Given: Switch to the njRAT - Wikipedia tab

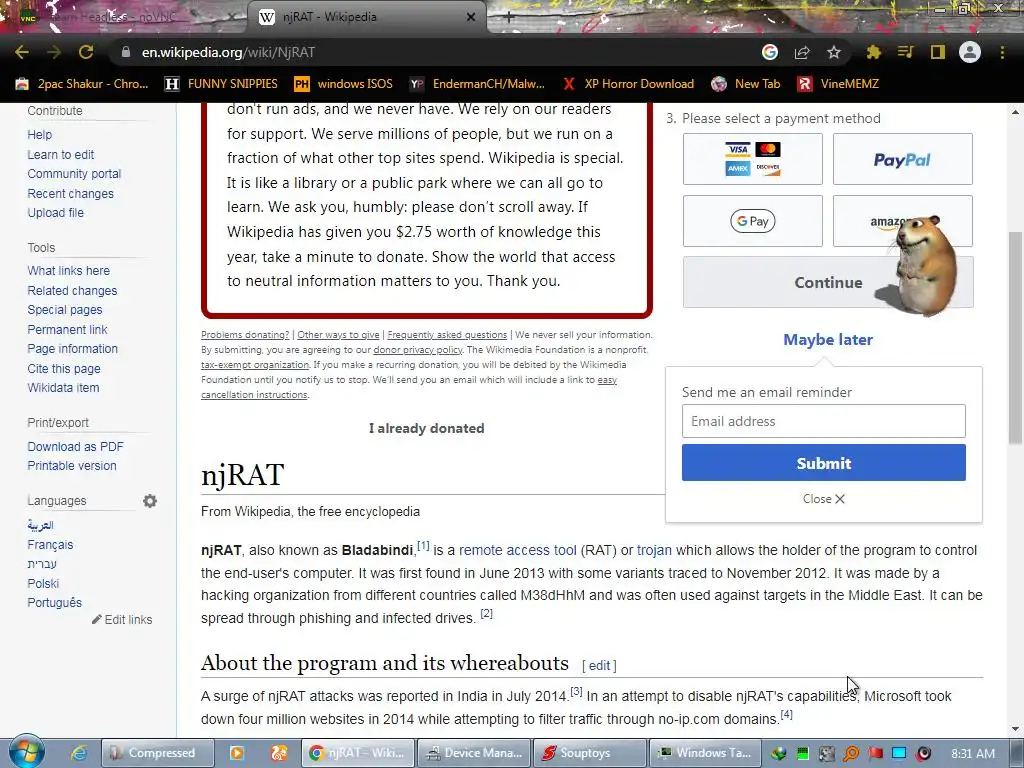Looking at the screenshot, I should click(366, 17).
